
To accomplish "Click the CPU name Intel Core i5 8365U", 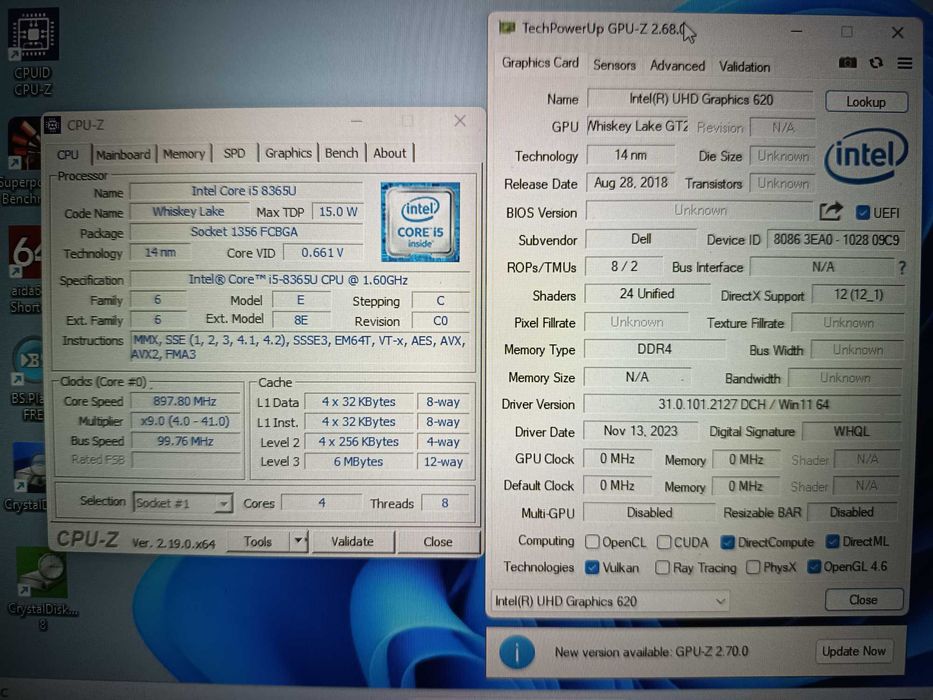I will pyautogui.click(x=244, y=190).
